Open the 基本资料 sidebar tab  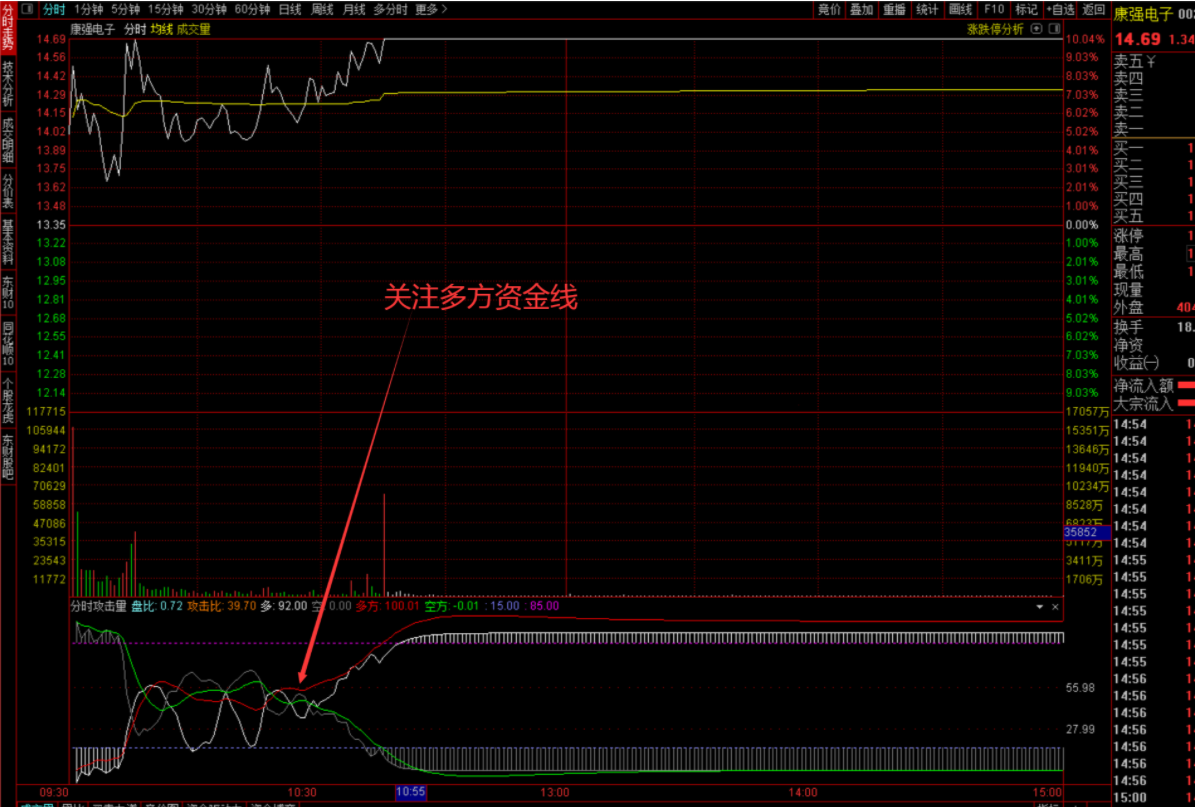point(8,242)
